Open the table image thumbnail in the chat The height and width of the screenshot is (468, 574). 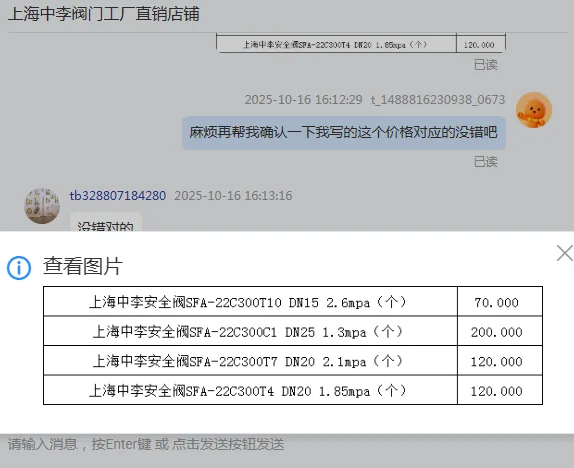[x=361, y=43]
